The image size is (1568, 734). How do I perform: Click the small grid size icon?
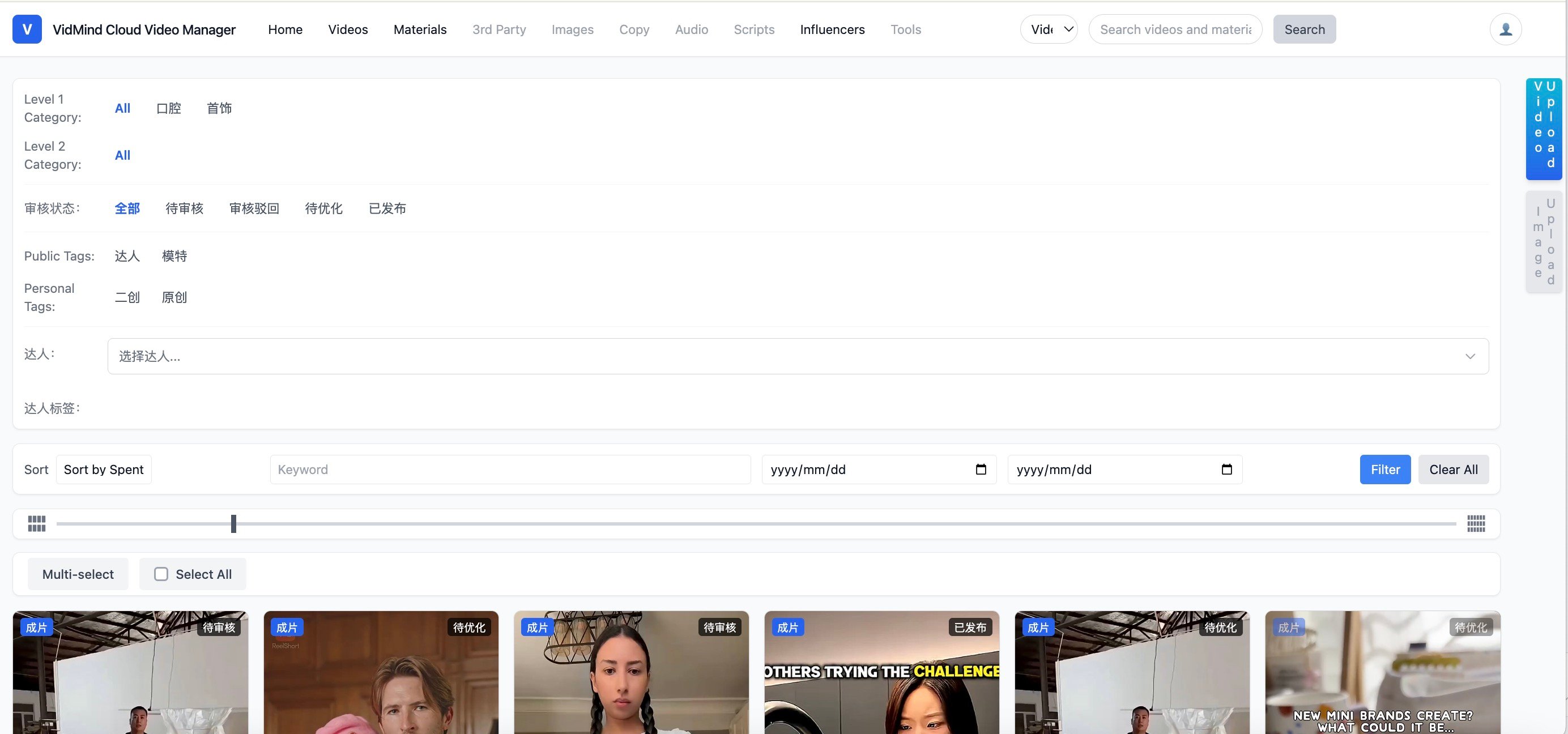tap(36, 523)
